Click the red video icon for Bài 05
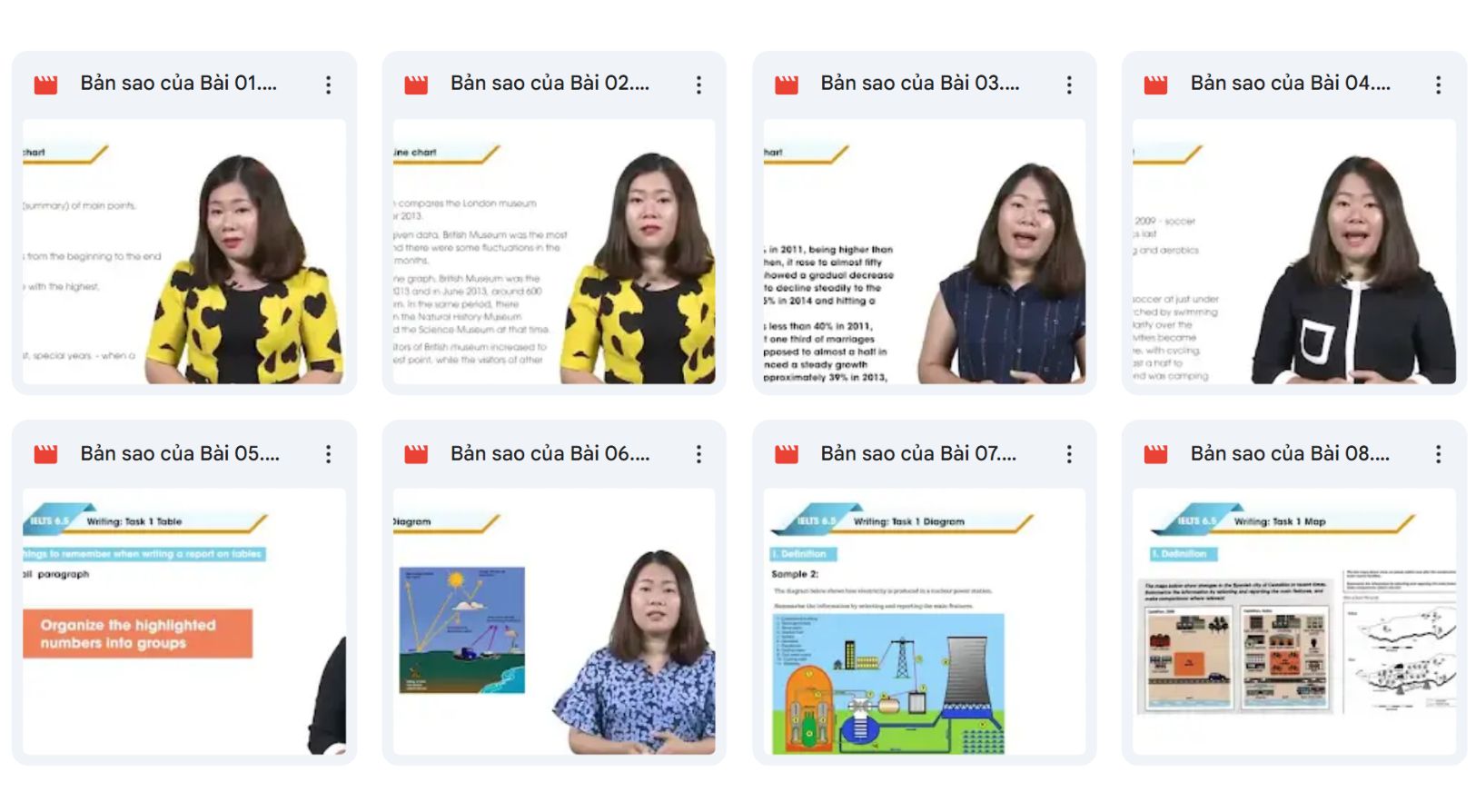The image size is (1476, 812). click(45, 454)
